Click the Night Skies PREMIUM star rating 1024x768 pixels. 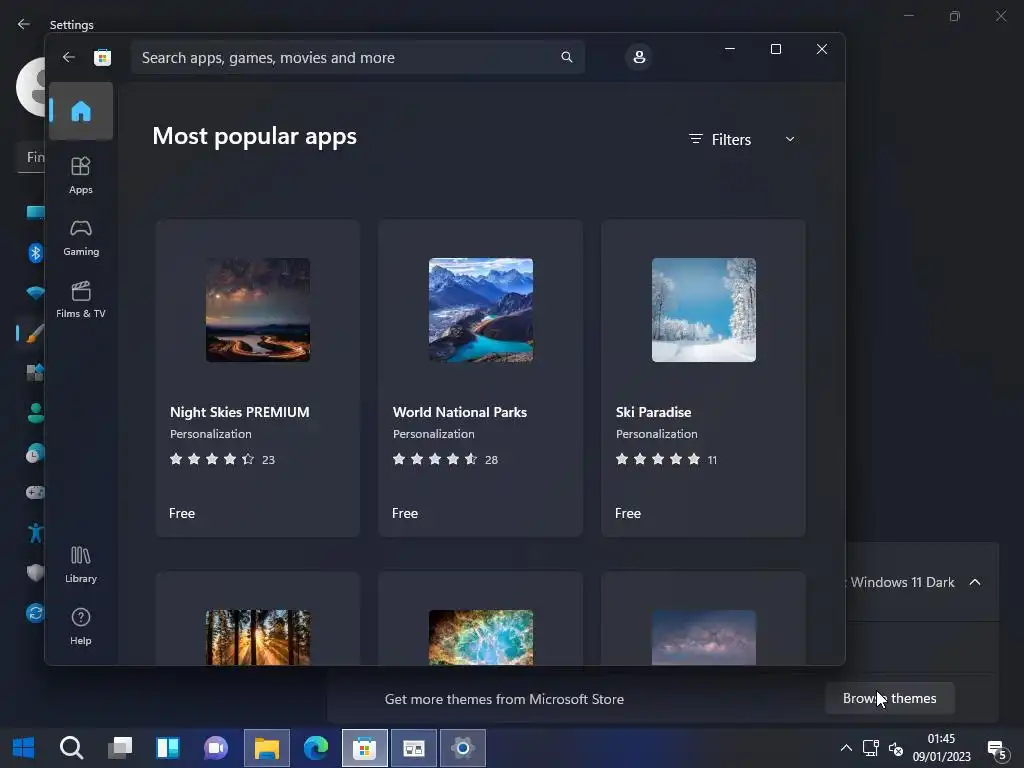pyautogui.click(x=212, y=459)
